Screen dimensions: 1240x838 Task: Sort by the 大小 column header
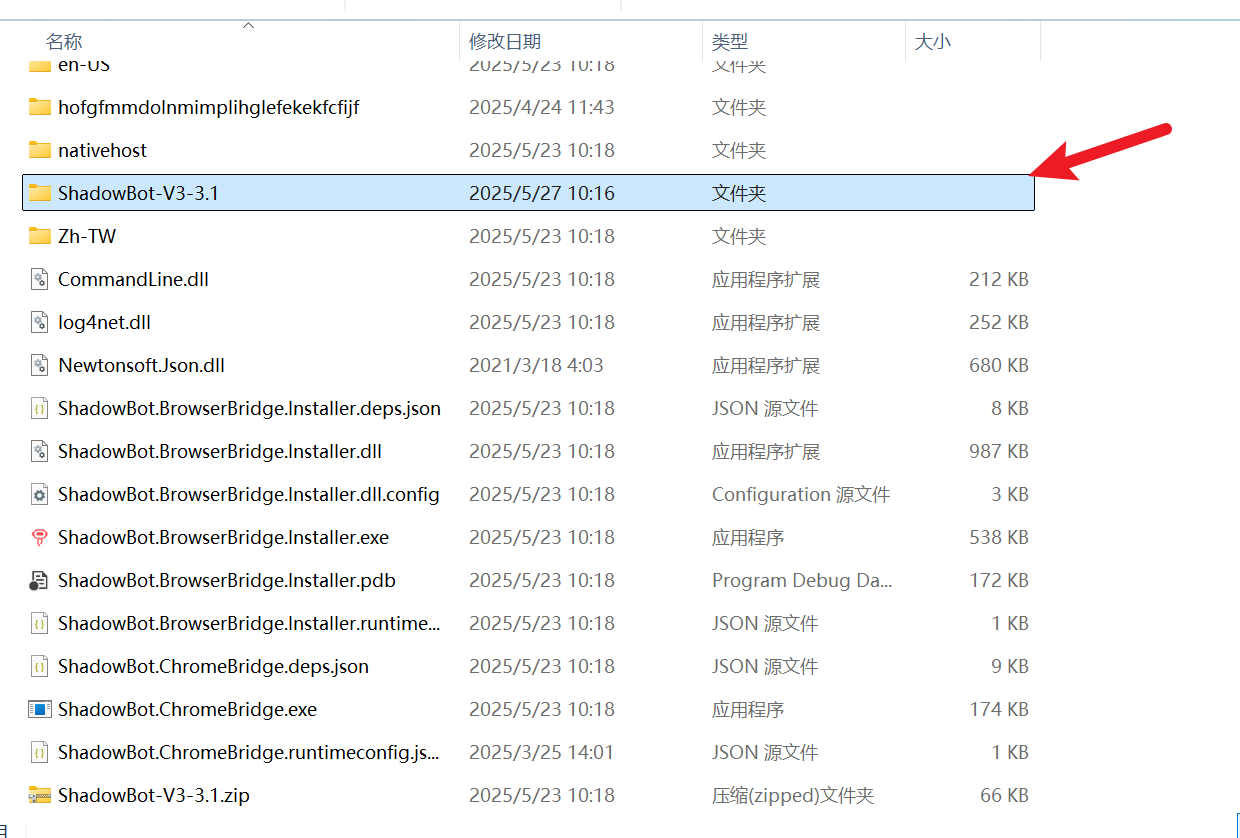click(x=933, y=42)
